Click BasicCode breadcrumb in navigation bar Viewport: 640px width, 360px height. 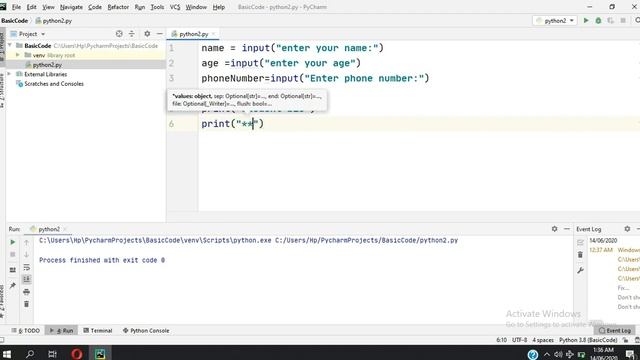[x=15, y=20]
